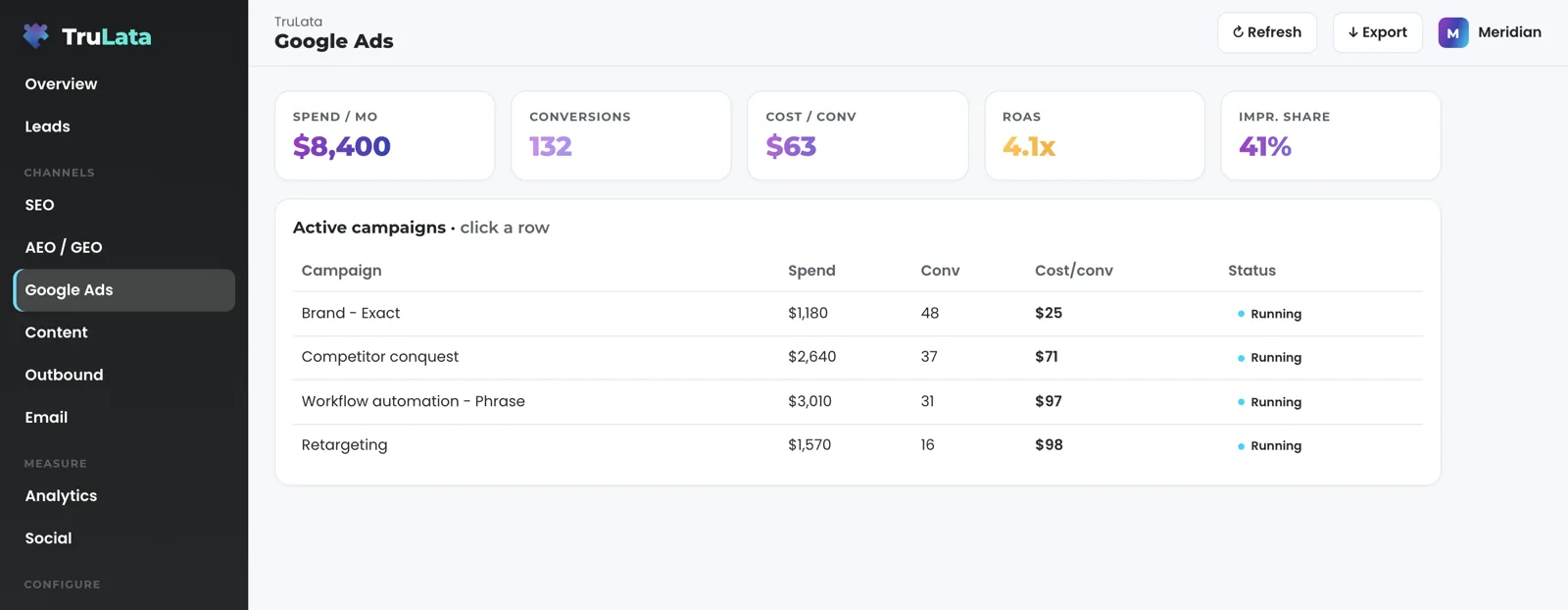The width and height of the screenshot is (1568, 610).
Task: Export the Google Ads data
Action: pos(1377,32)
